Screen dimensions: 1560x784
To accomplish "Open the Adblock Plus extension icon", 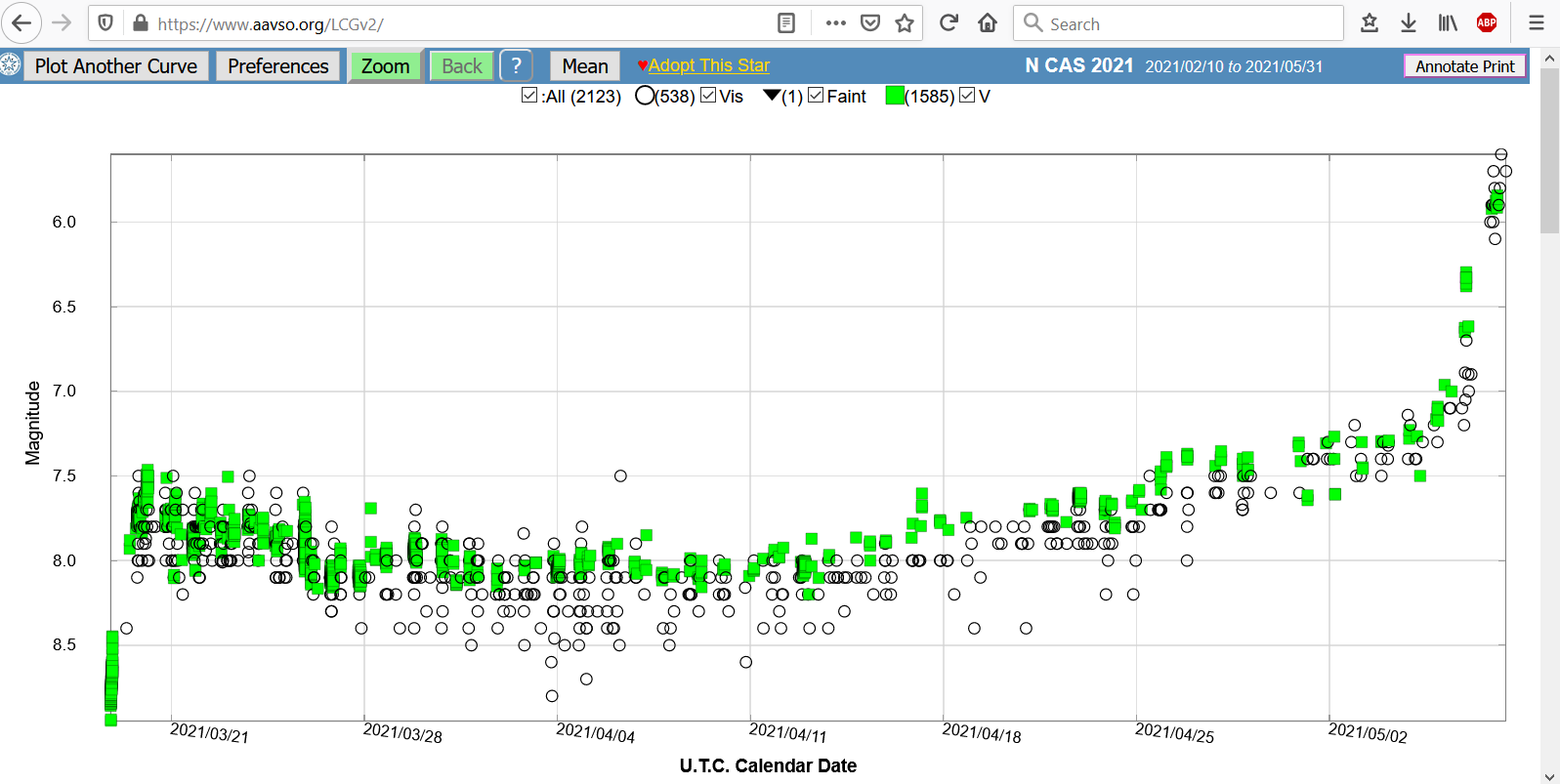I will click(1486, 23).
